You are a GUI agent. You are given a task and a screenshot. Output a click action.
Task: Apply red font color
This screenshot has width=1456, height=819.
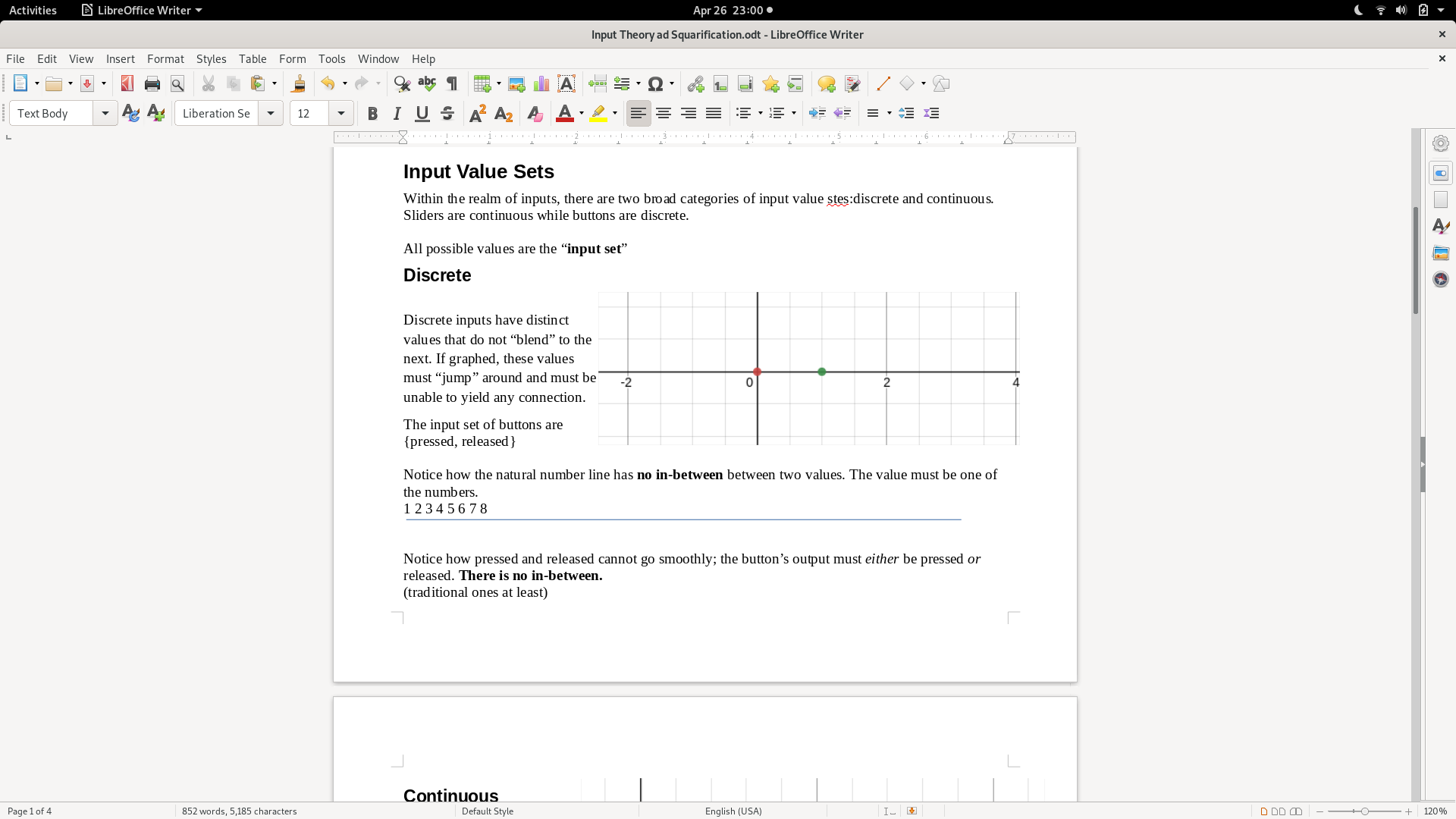(x=565, y=114)
